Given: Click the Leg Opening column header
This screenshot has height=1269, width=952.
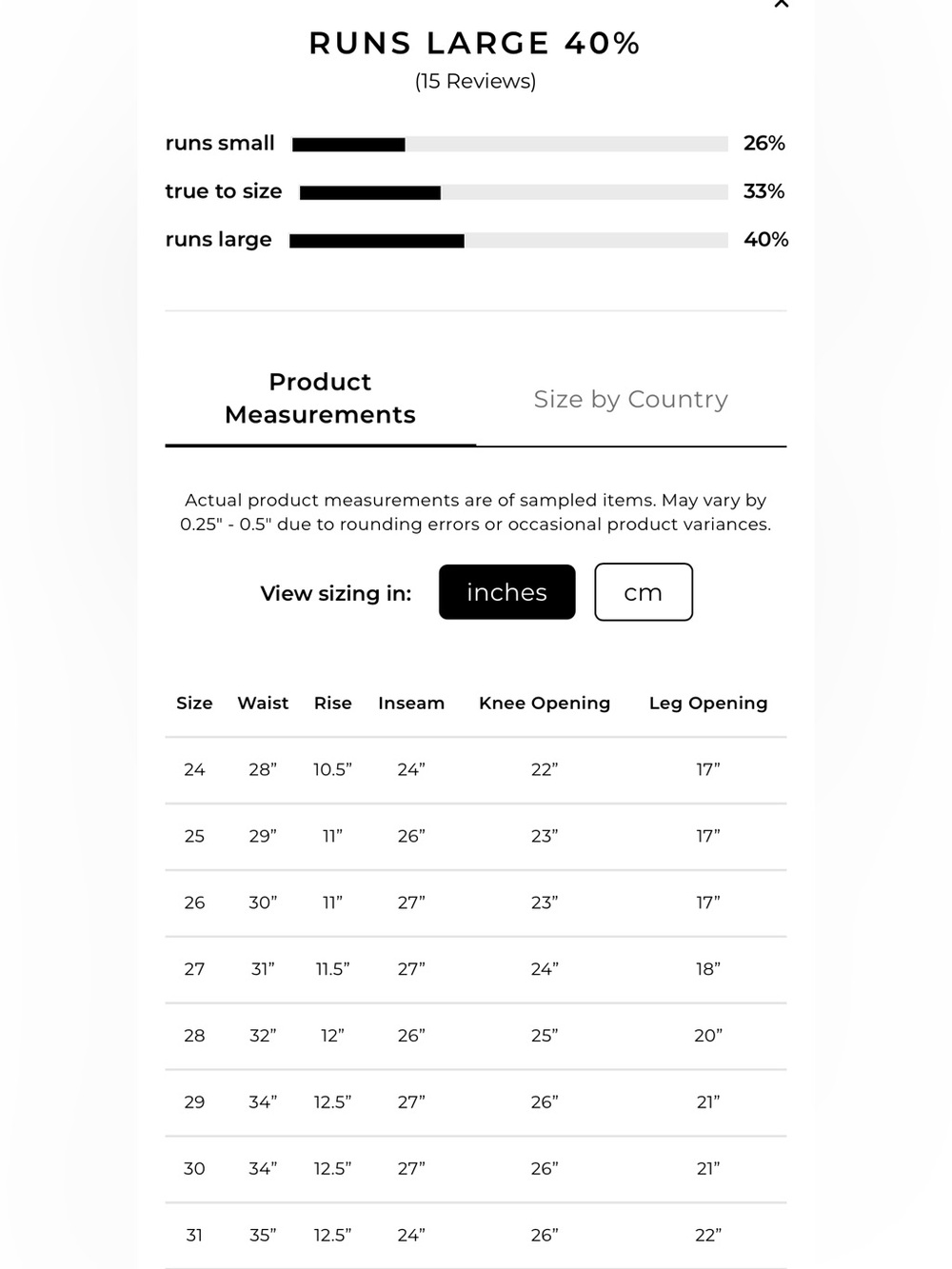Looking at the screenshot, I should (708, 703).
